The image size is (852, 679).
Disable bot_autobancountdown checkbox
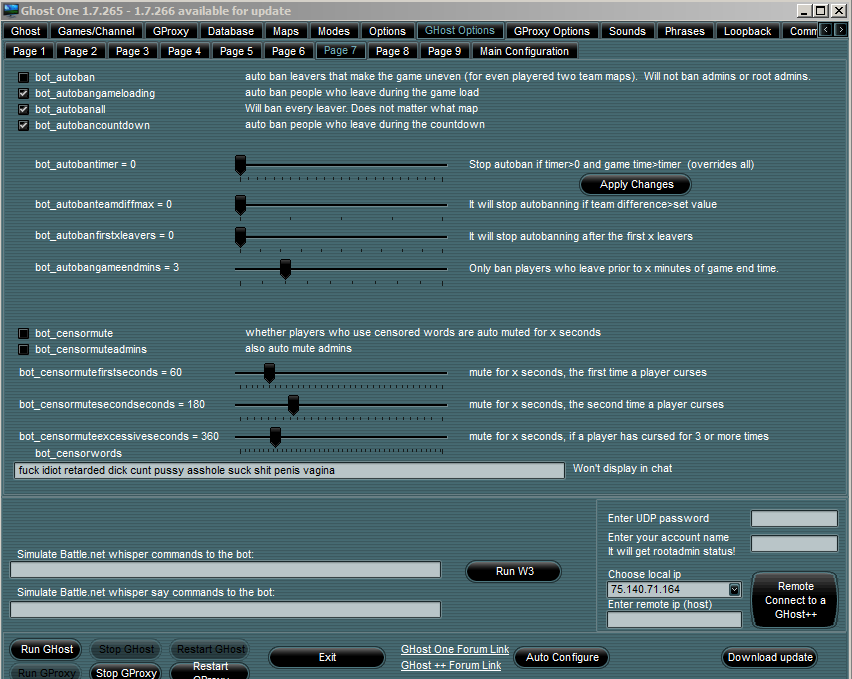23,125
